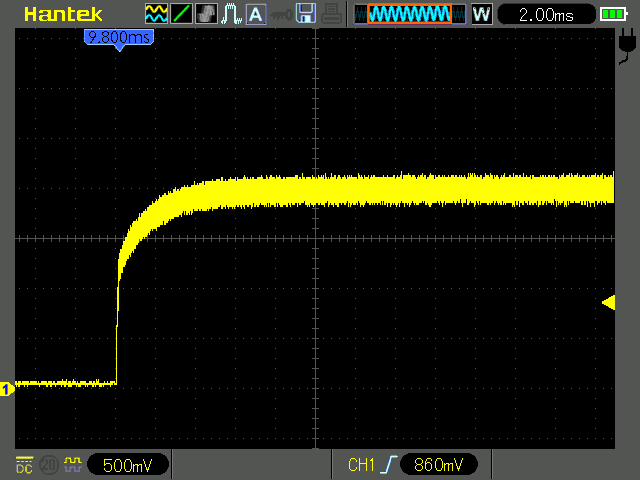The width and height of the screenshot is (640, 480).
Task: Click the Hantek brand logo
Action: click(63, 15)
